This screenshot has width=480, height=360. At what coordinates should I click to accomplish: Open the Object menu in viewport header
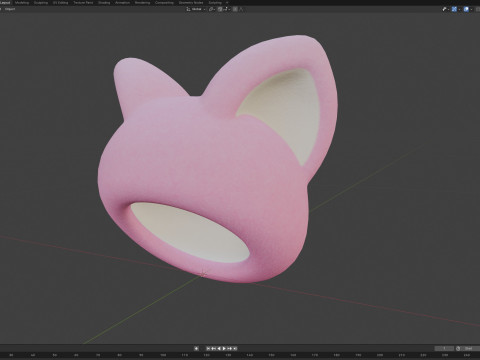click(10, 9)
